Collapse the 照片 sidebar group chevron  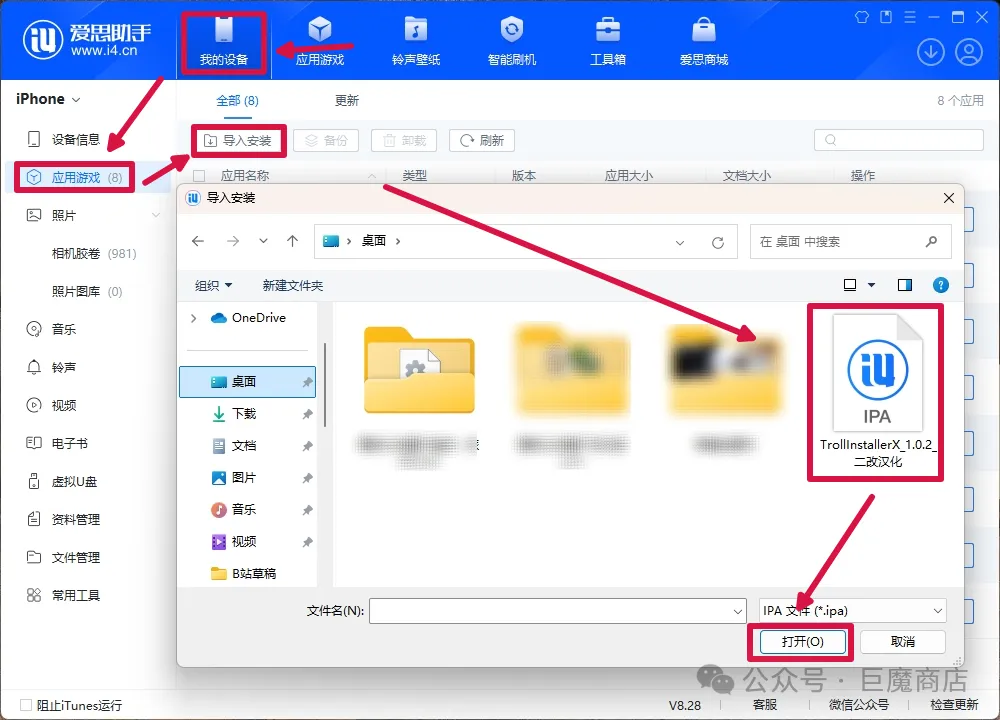click(x=156, y=216)
